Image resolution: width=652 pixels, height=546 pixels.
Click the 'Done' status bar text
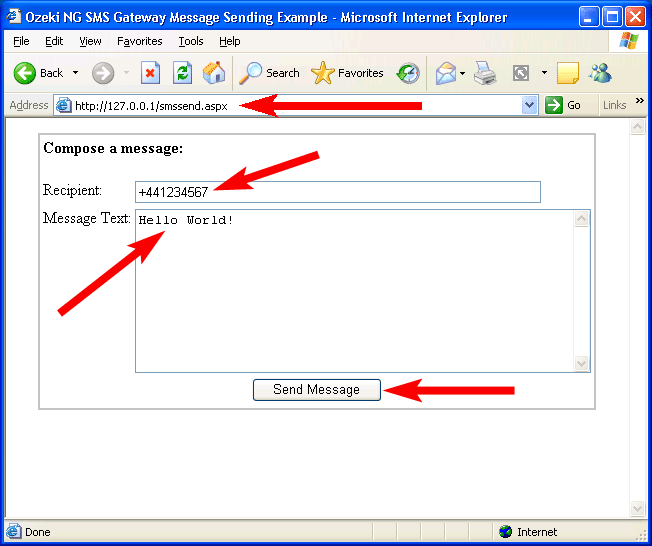(38, 532)
